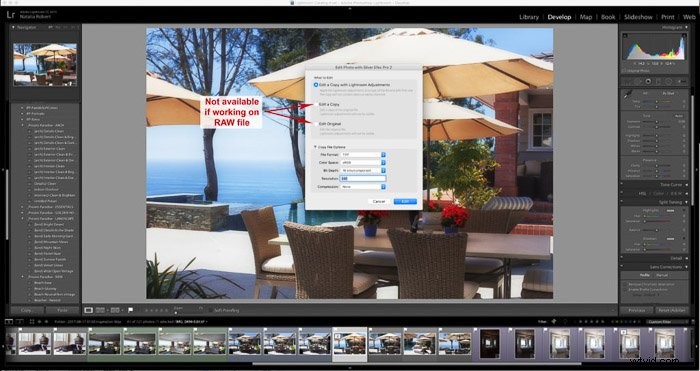Open the grid view icon in filmstrip bar
700x371 pixels.
point(32,321)
